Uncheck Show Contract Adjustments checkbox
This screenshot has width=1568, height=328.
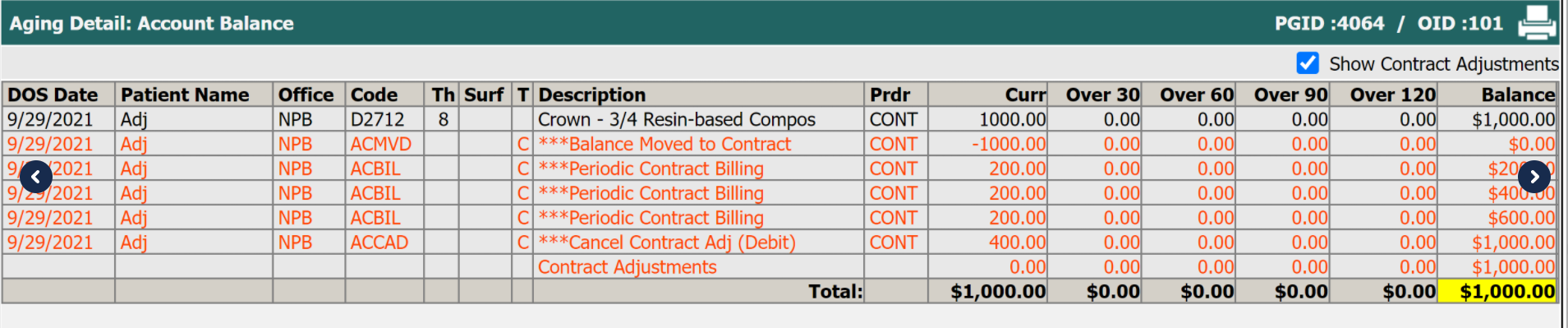(x=1308, y=63)
